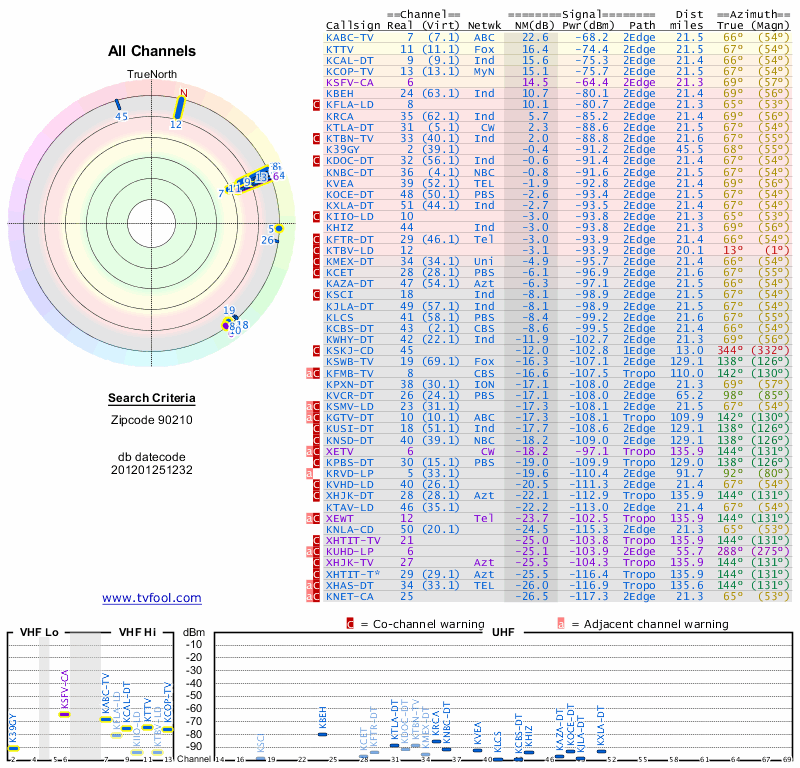Click the 45.5 distance in K39GY row
The height and width of the screenshot is (768, 800).
[x=690, y=150]
